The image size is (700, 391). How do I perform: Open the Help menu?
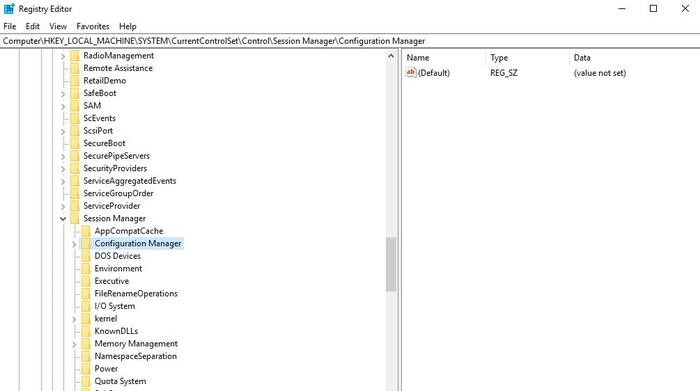click(128, 26)
